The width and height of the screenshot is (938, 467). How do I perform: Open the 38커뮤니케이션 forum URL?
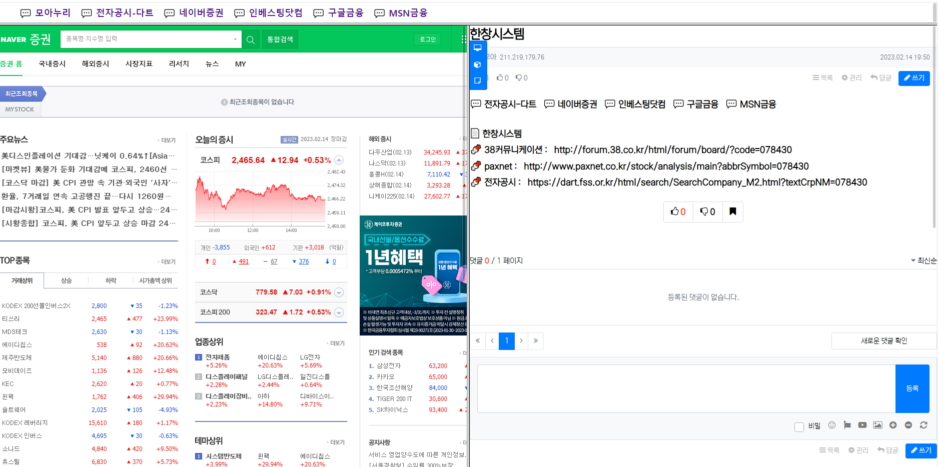click(x=673, y=149)
